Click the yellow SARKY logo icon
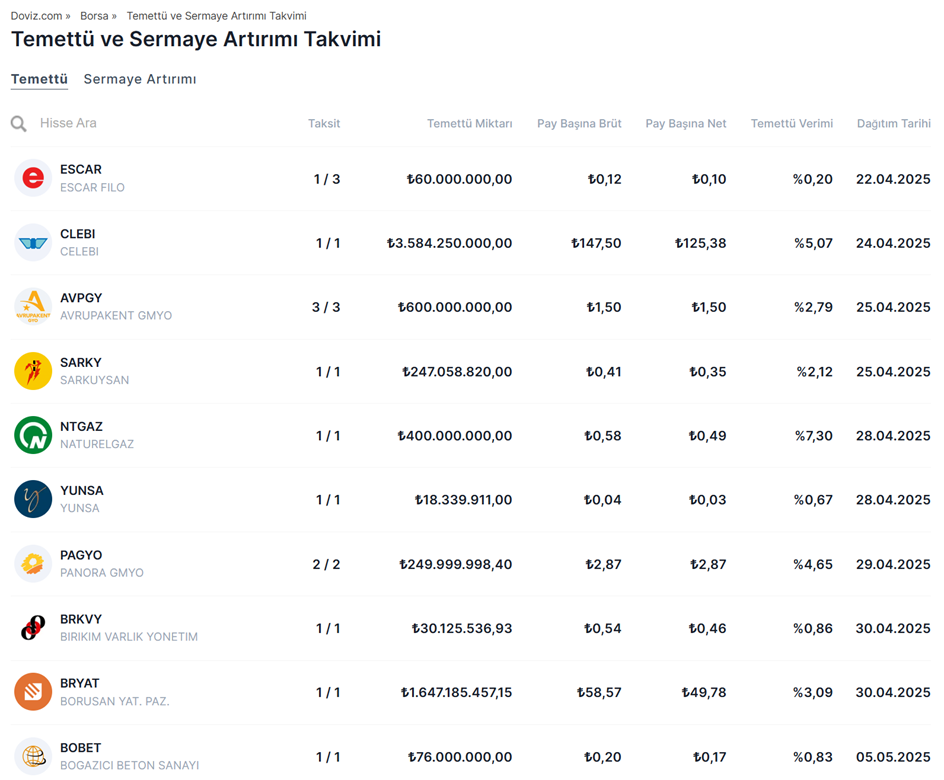This screenshot has height=780, width=944. [33, 371]
